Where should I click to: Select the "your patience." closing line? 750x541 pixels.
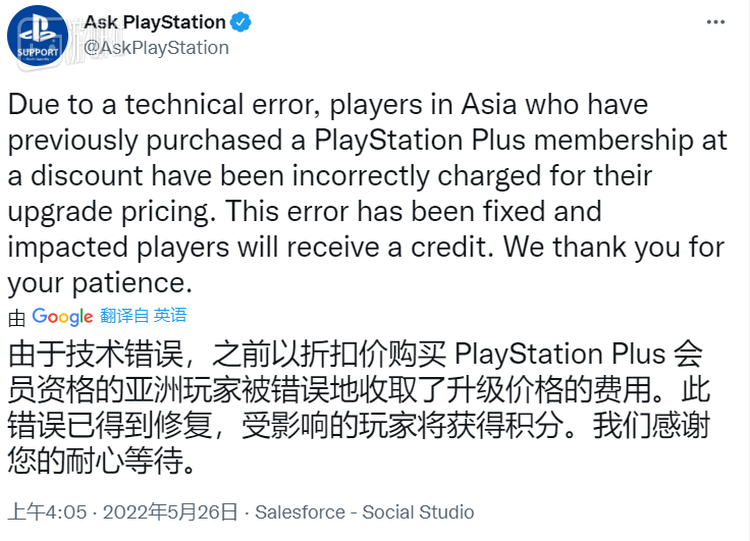[x=100, y=283]
